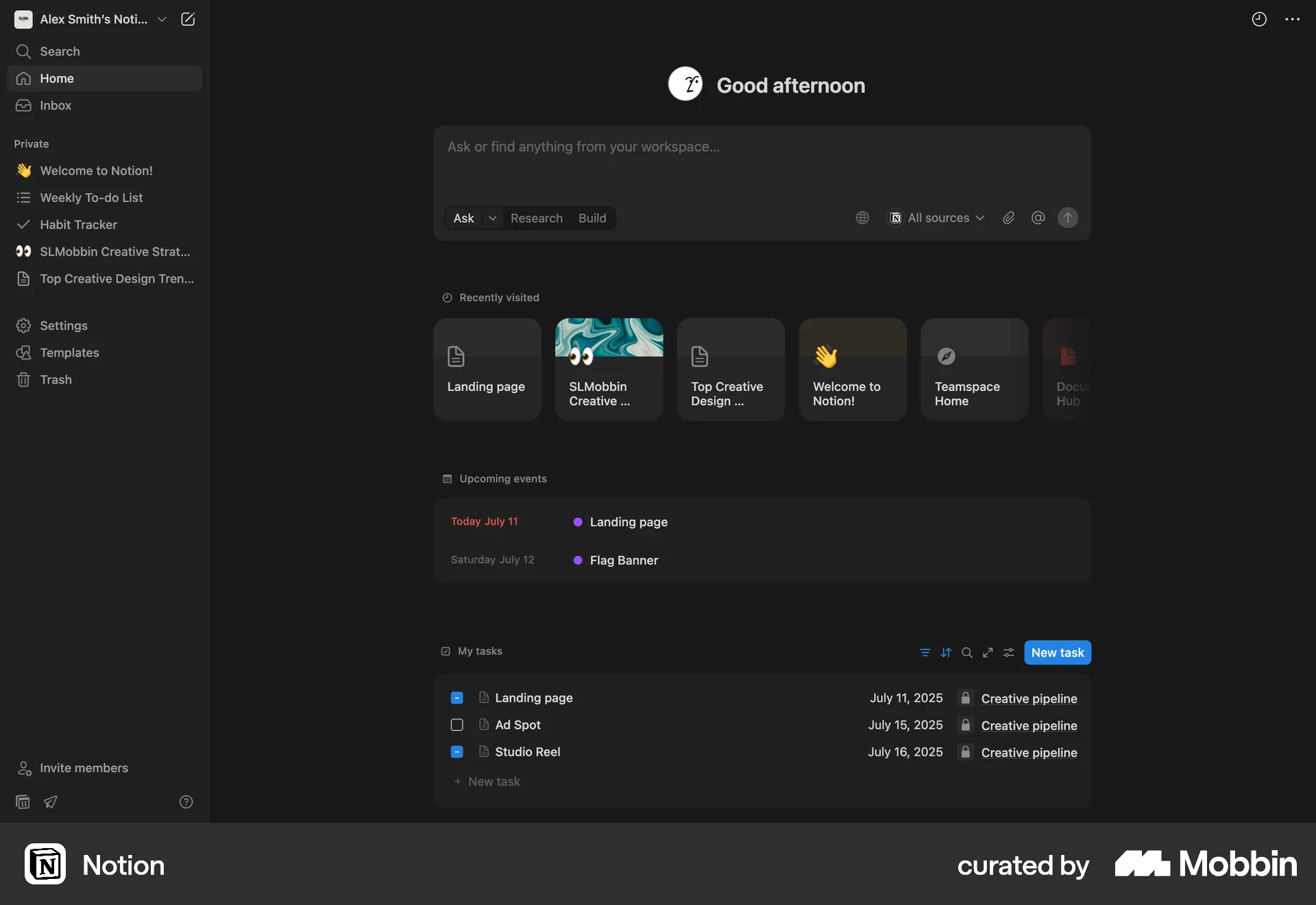Switch to Research mode
The image size is (1316, 905).
[536, 217]
